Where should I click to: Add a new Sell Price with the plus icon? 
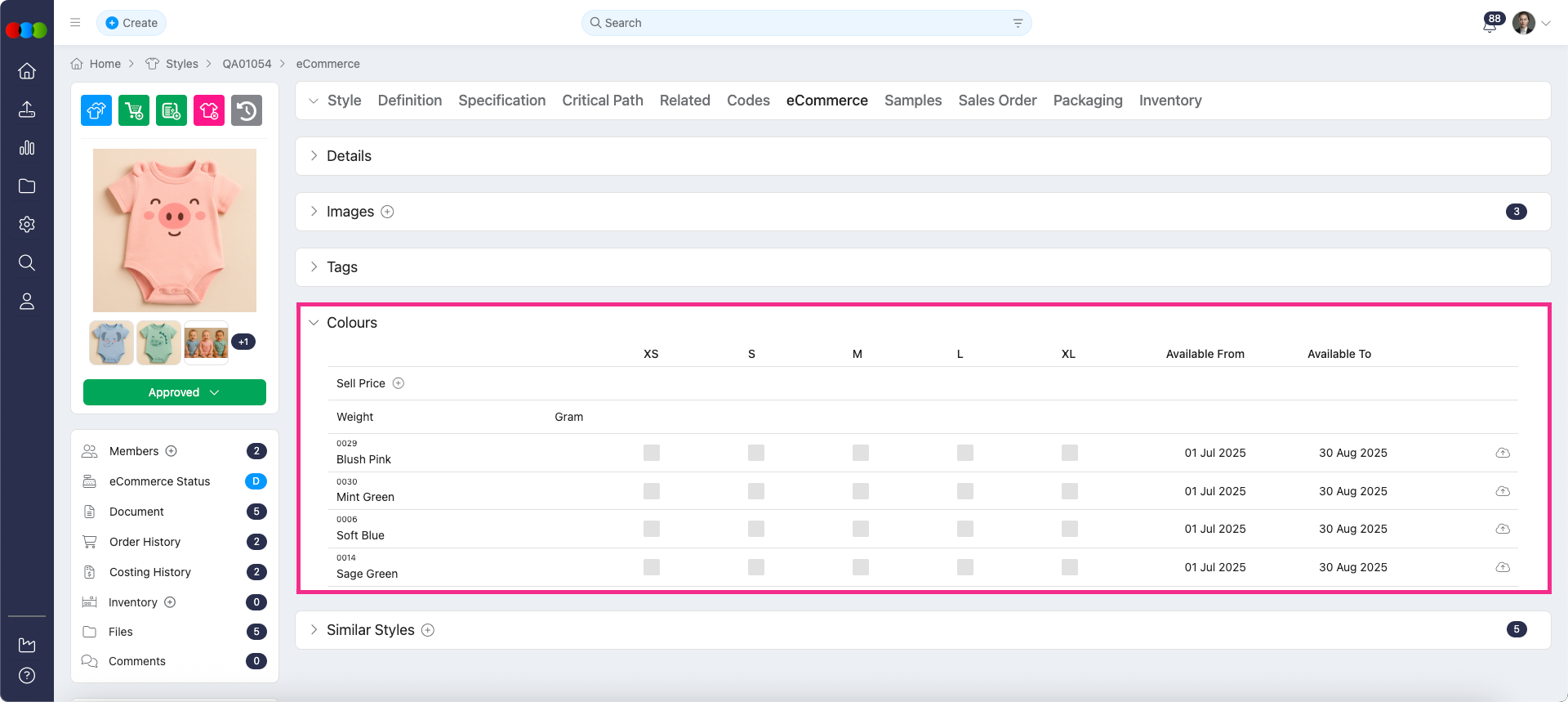click(x=399, y=383)
